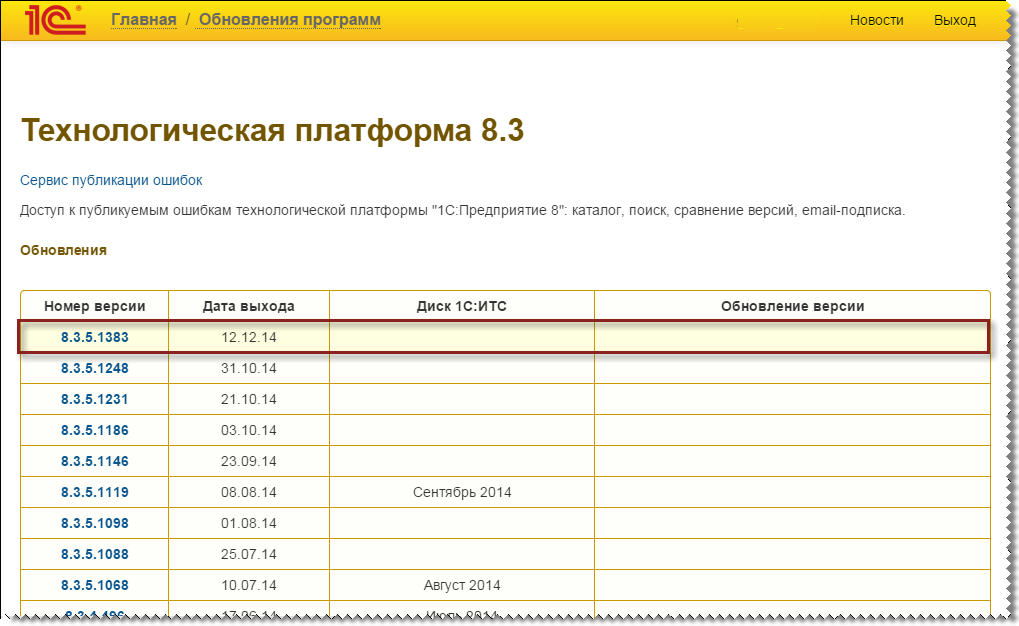Viewport: 1019px width, 626px height.
Task: Open version 8.3.5.1248 details
Action: [92, 368]
